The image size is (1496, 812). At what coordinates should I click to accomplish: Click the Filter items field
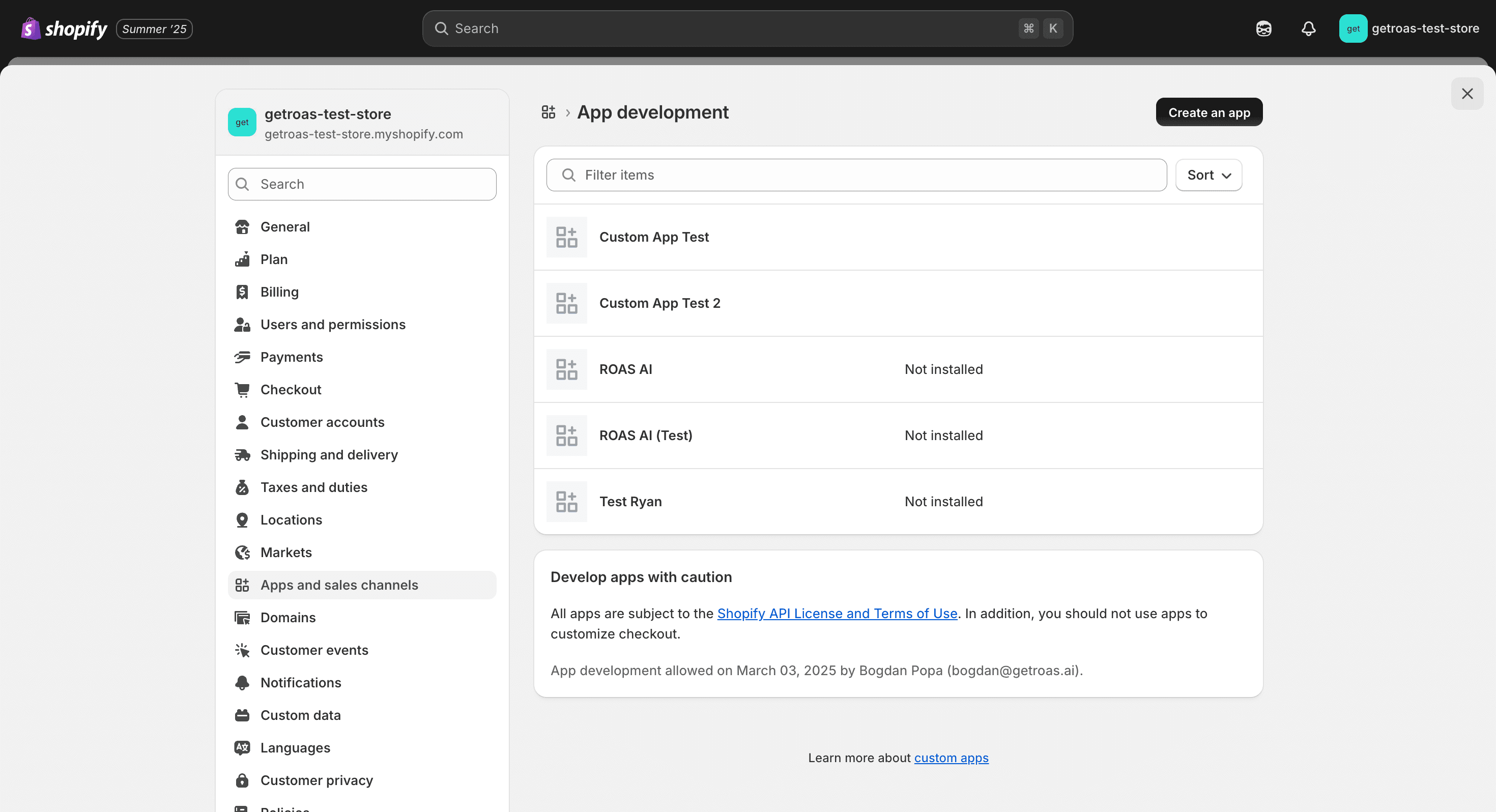[x=856, y=175]
